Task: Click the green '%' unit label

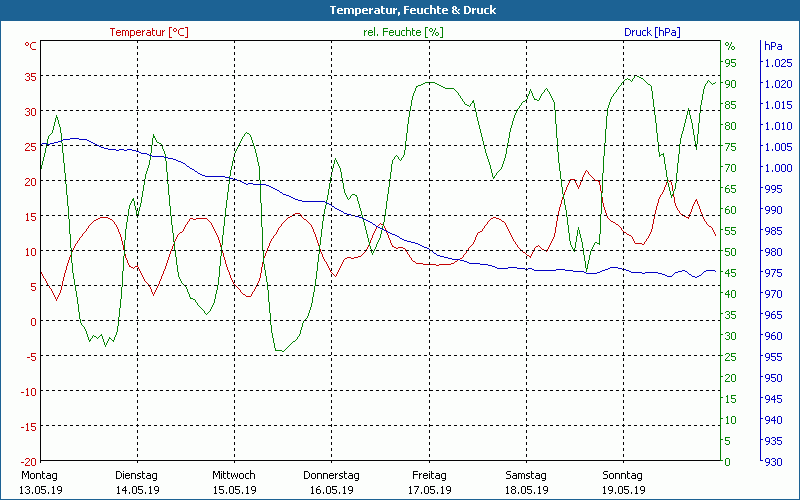Action: [730, 46]
